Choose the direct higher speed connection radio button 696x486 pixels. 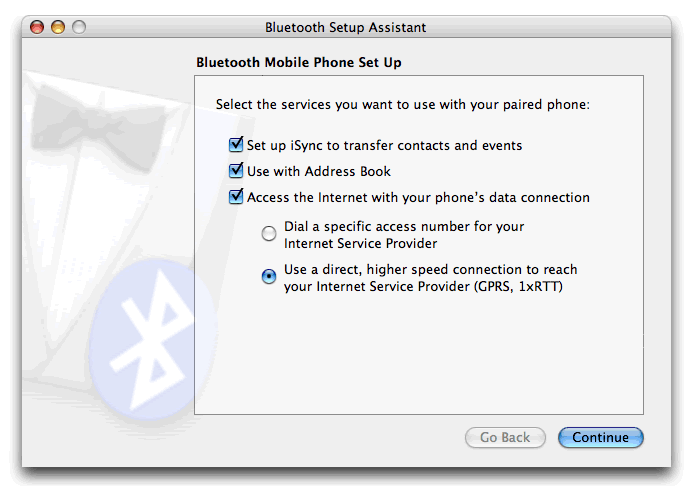point(269,277)
